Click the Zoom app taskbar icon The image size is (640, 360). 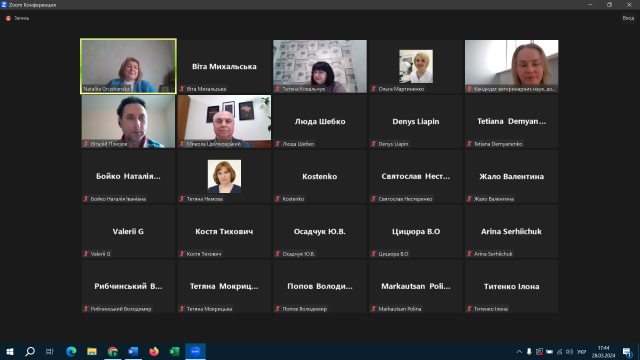pyautogui.click(x=195, y=351)
